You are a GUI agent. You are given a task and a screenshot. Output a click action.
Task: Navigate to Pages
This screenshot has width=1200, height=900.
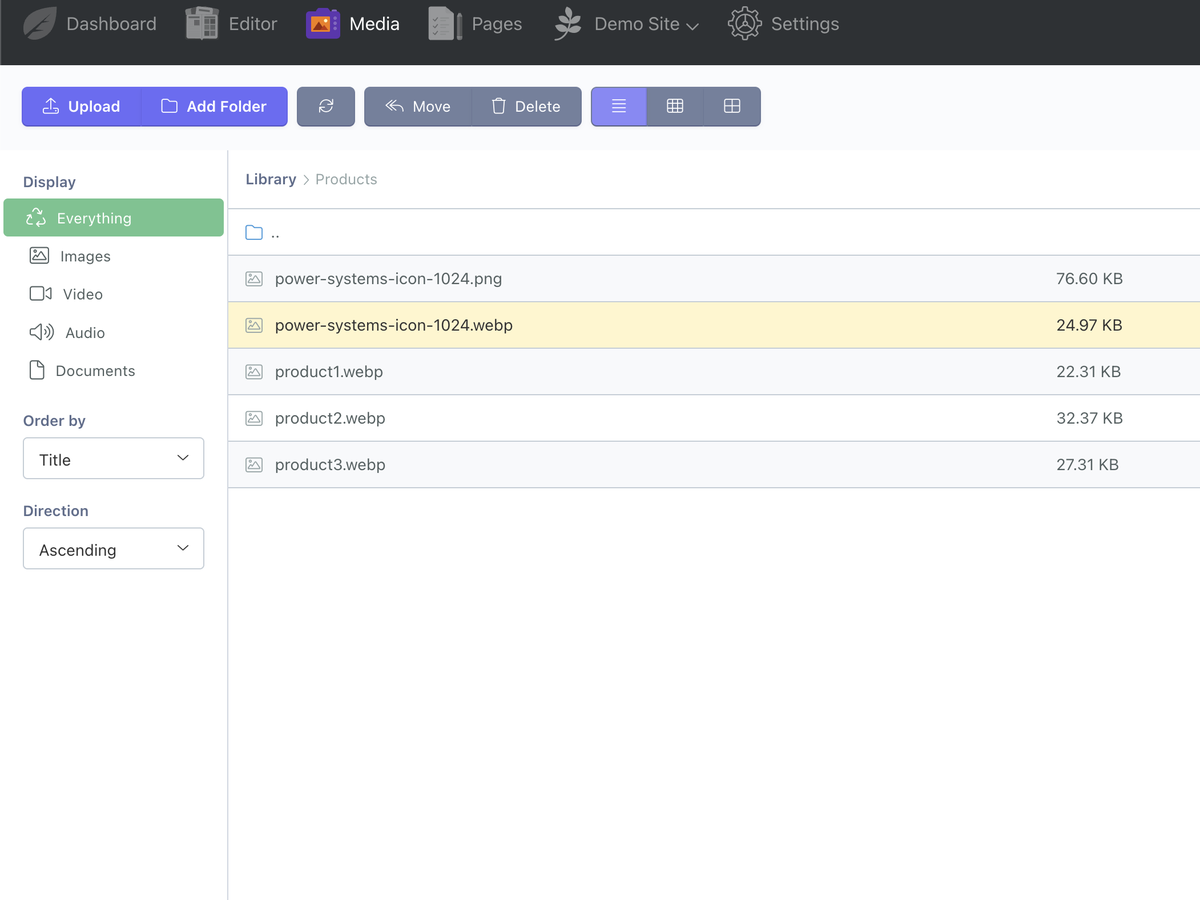click(497, 24)
